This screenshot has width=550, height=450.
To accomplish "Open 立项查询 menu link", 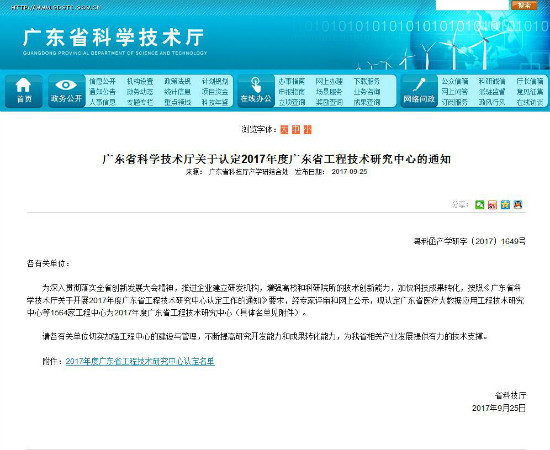I will [291, 102].
